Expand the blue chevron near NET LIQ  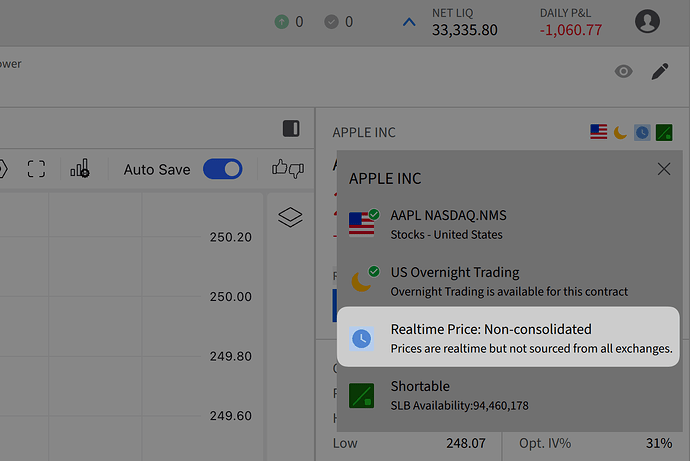point(409,22)
